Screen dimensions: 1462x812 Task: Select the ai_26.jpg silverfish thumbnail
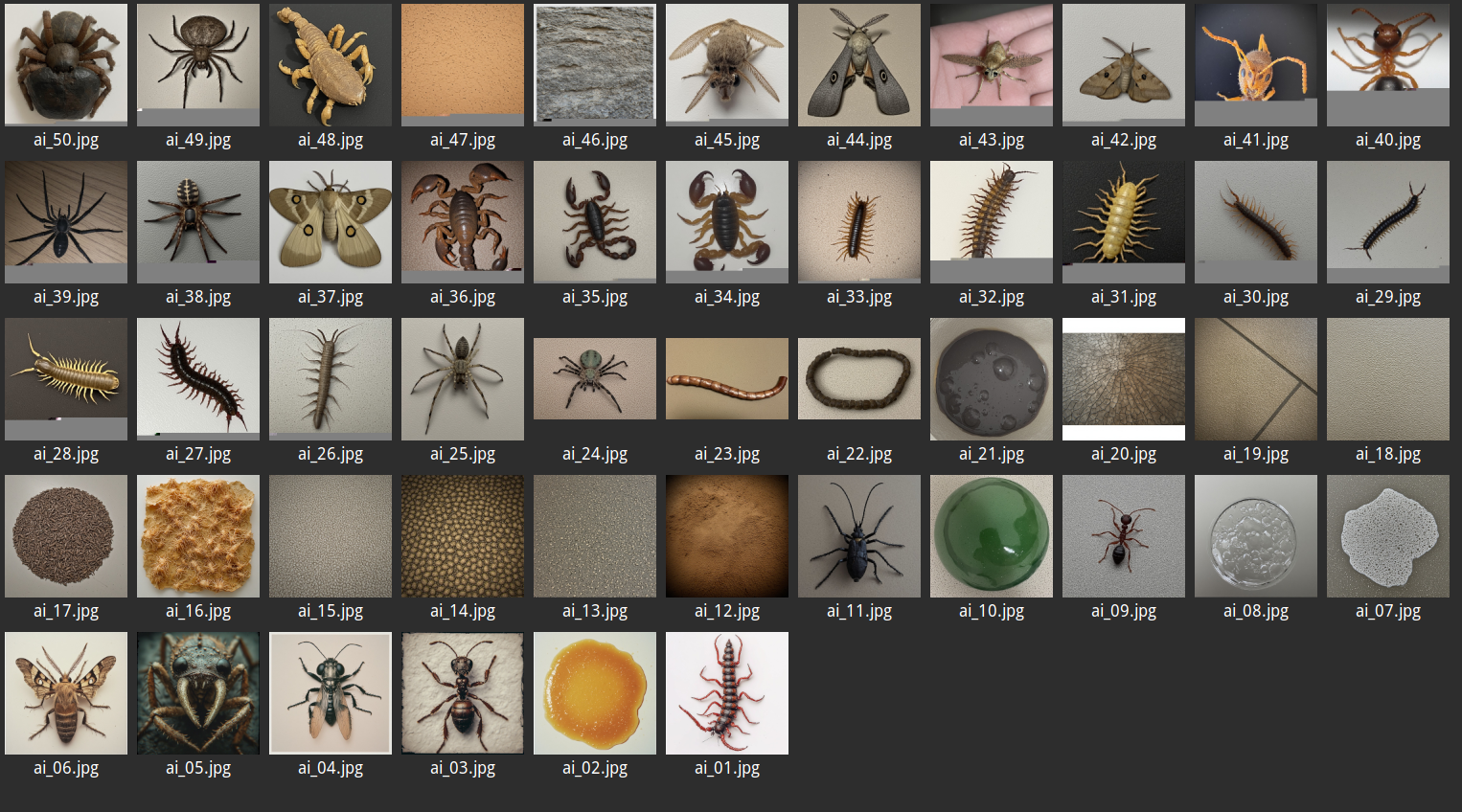(331, 379)
